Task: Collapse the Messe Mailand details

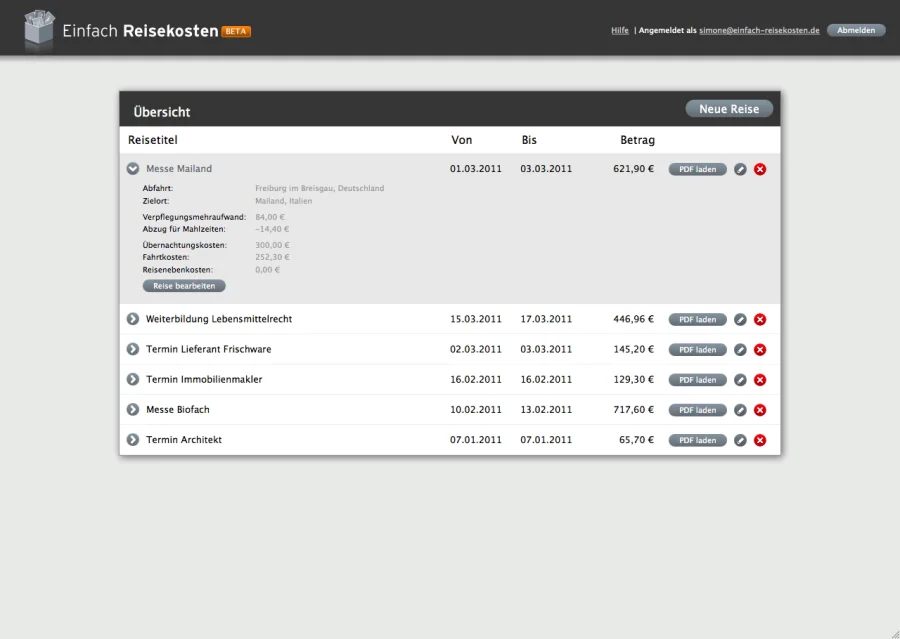Action: pos(133,169)
